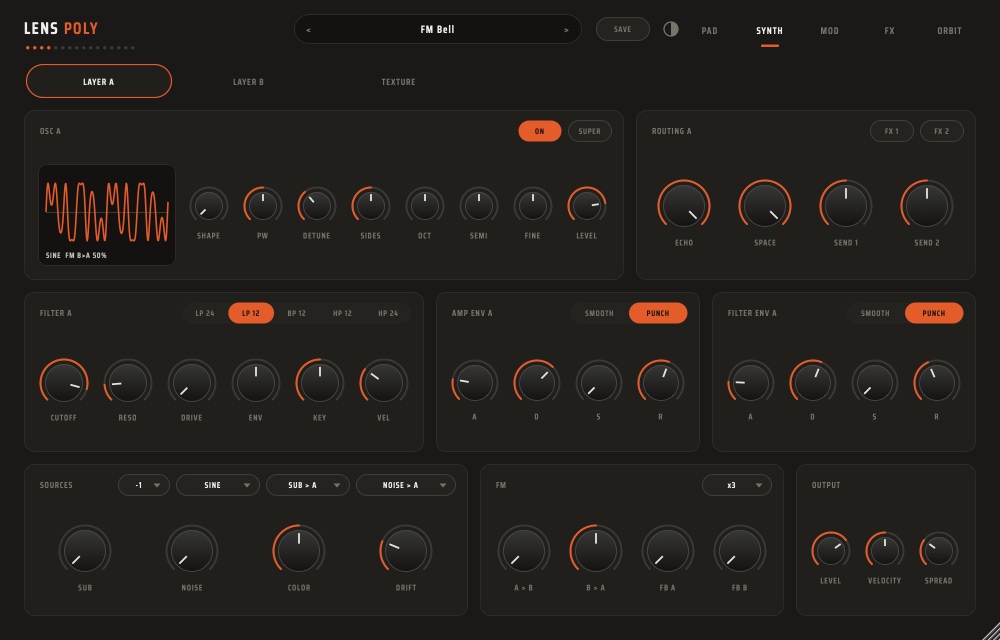Toggle FX 1 routing
This screenshot has width=1000, height=640.
point(892,131)
